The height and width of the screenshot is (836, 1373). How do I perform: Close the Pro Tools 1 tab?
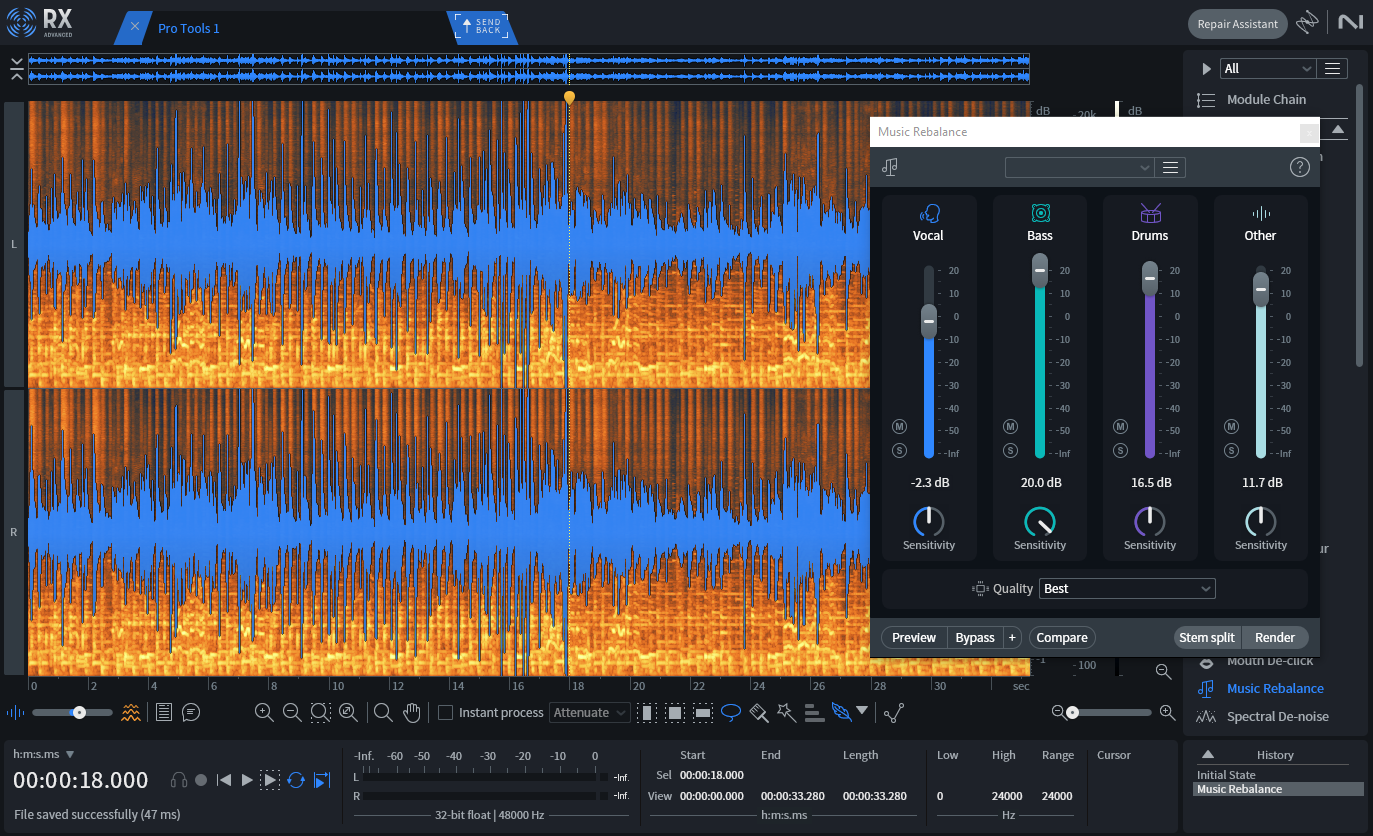pos(135,27)
